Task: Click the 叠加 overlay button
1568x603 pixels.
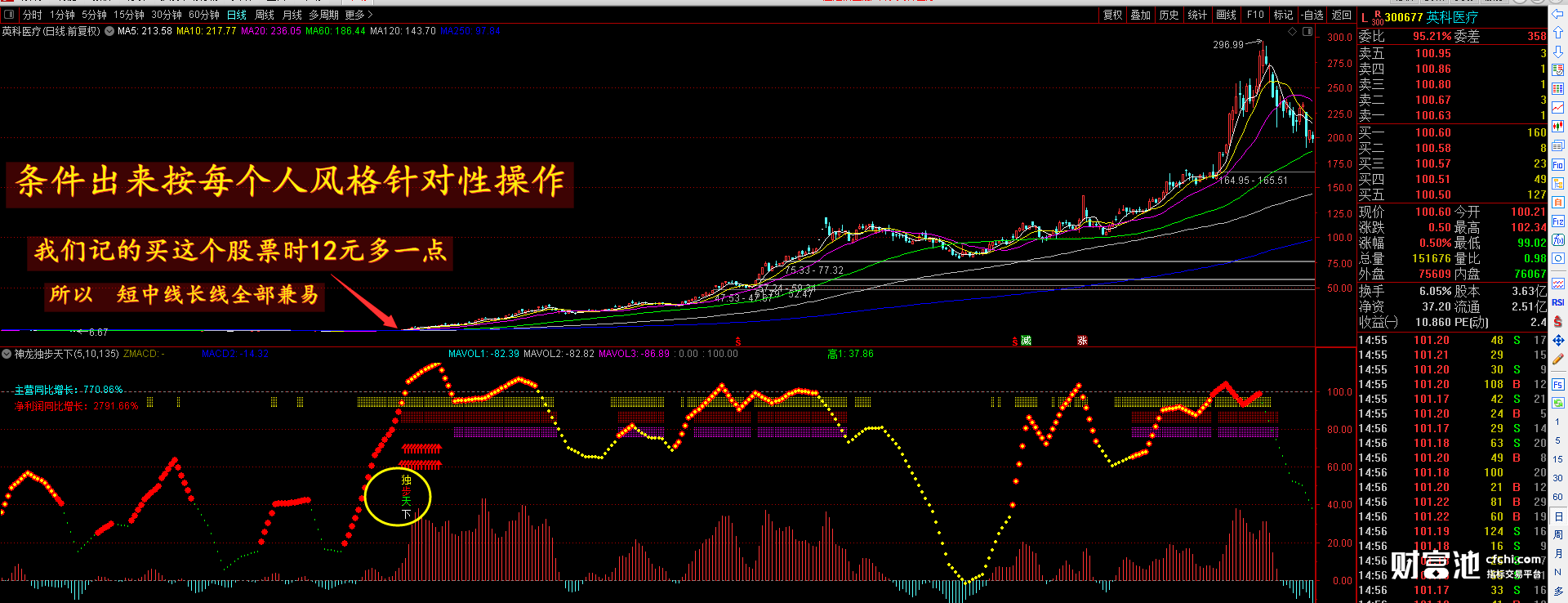Action: (1141, 15)
